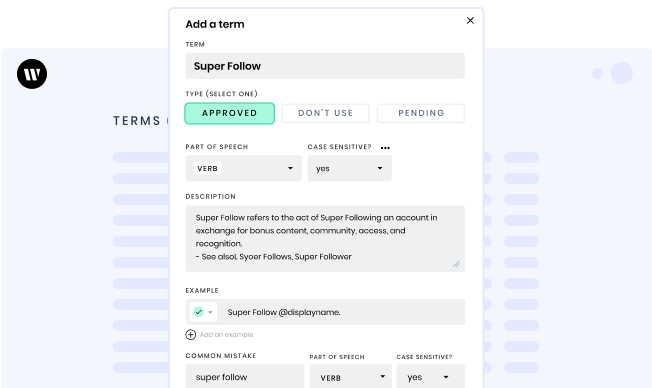Click the plus circle add example icon
The height and width of the screenshot is (388, 652).
click(x=190, y=335)
